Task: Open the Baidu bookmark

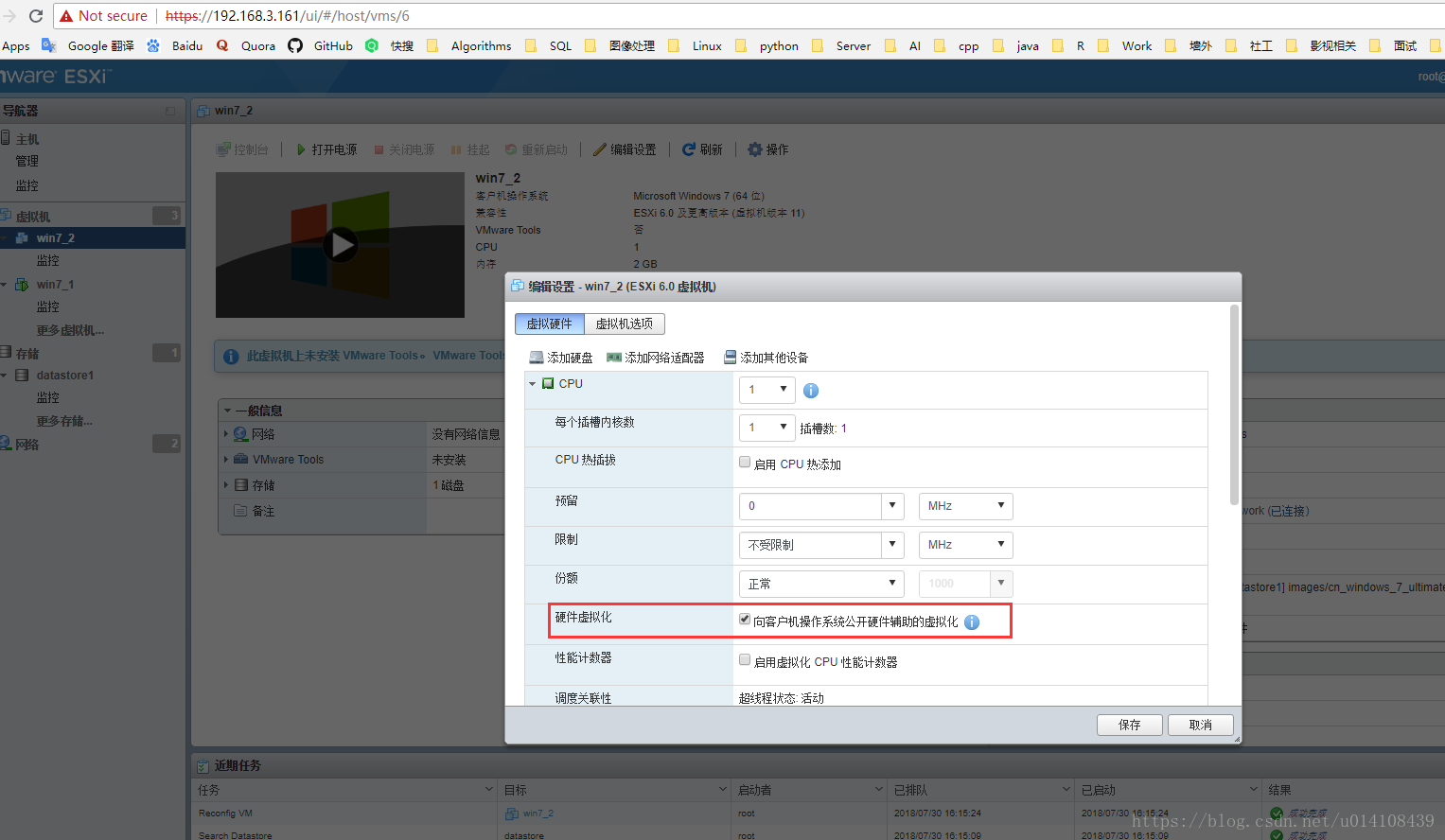Action: pyautogui.click(x=174, y=45)
